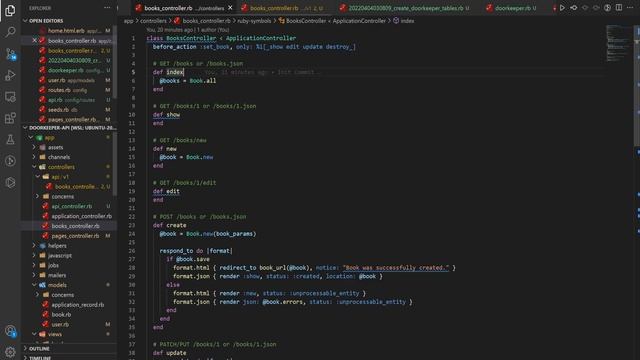Click 'controllers' in the breadcrumb path

(153, 21)
